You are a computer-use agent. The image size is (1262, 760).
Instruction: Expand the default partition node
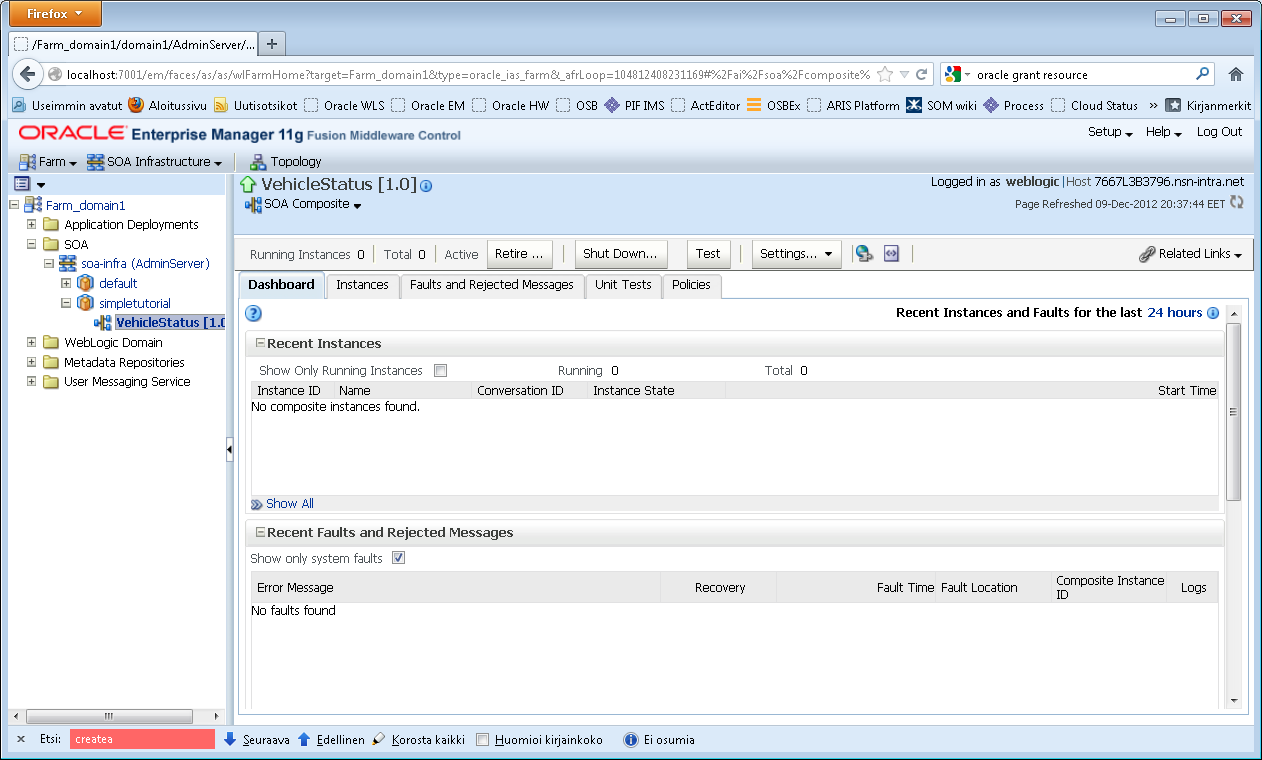pyautogui.click(x=67, y=283)
